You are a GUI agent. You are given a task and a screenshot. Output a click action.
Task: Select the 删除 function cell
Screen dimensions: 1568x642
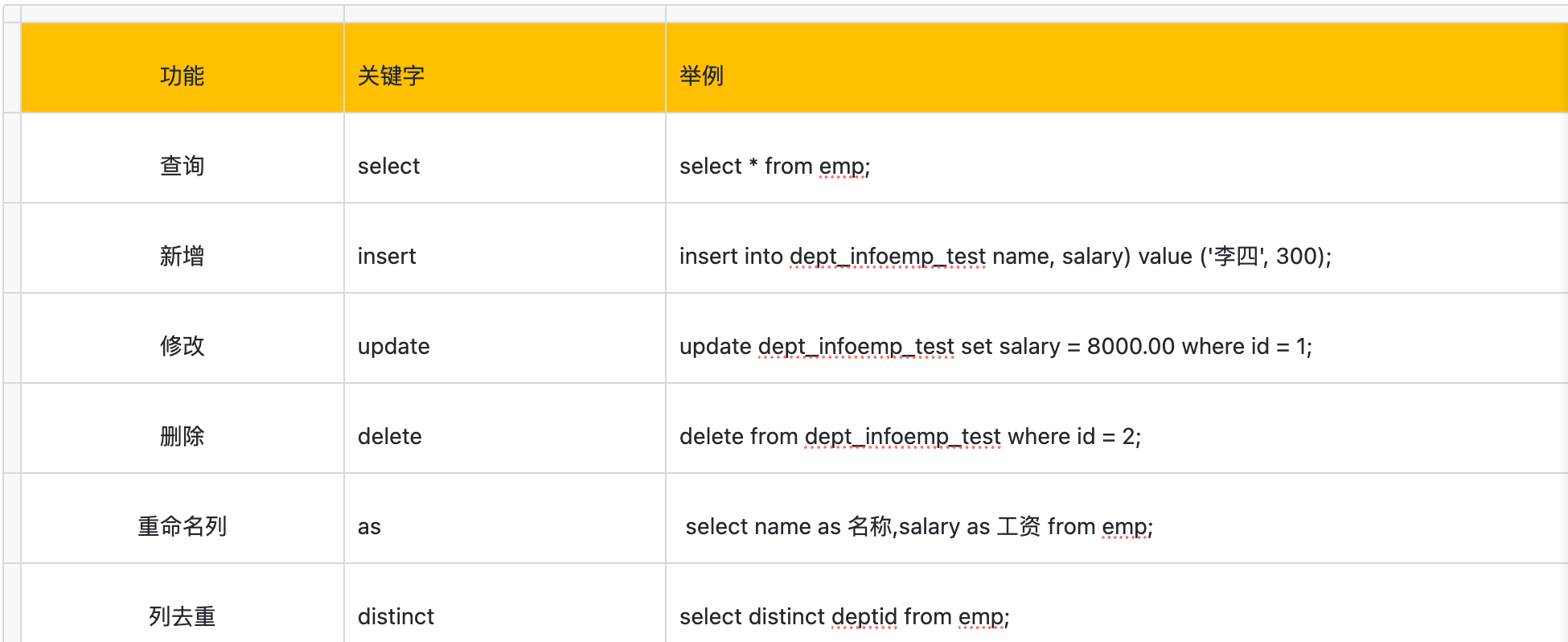[x=183, y=436]
